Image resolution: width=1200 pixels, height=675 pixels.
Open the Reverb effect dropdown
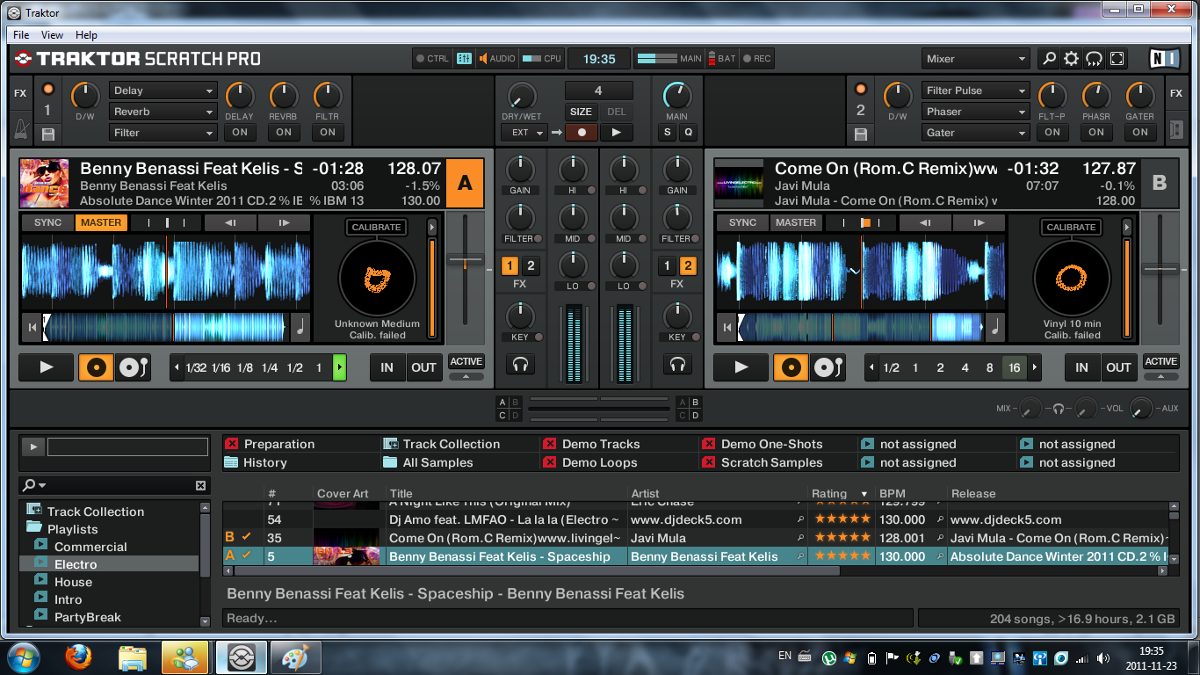(164, 111)
